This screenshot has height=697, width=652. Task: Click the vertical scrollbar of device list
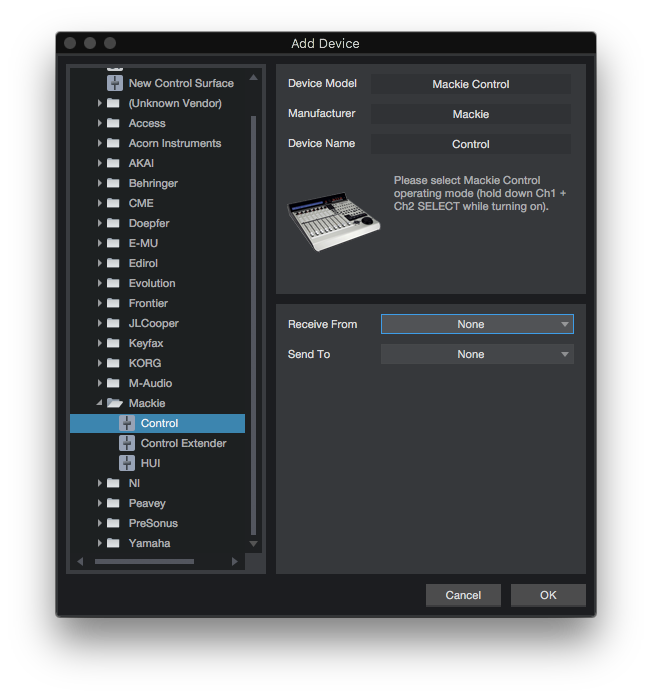(x=253, y=325)
